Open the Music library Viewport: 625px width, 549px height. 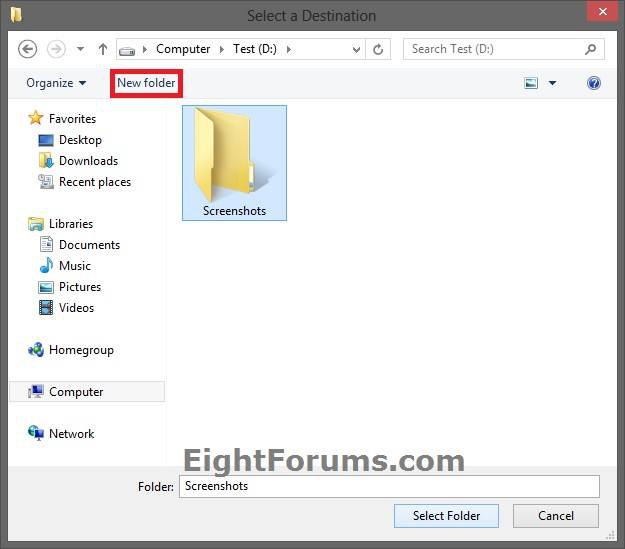coord(75,266)
